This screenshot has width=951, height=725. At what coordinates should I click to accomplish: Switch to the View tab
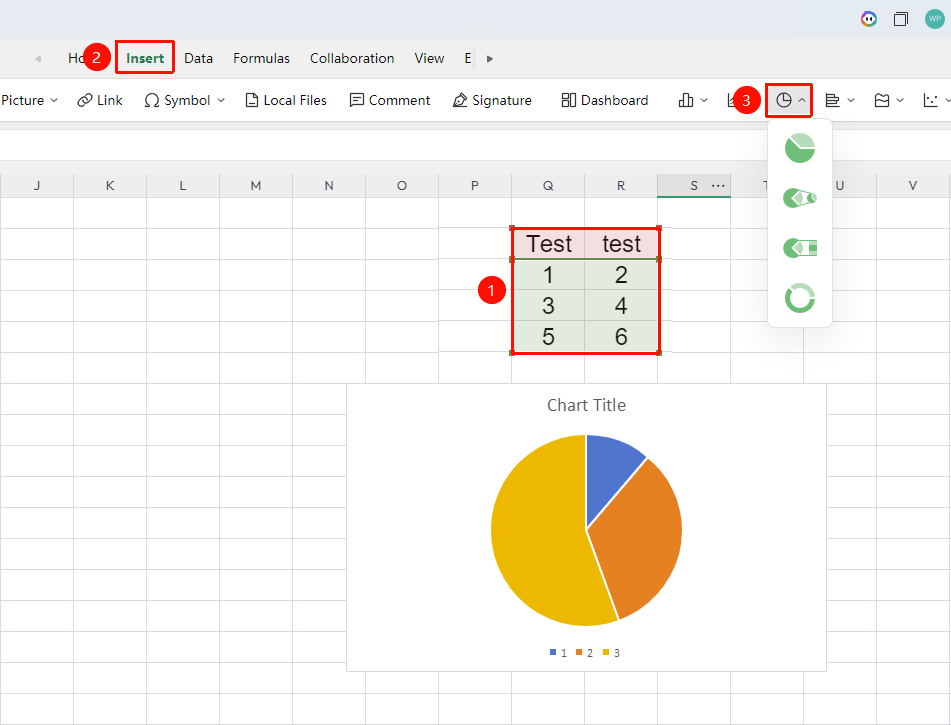tap(429, 58)
